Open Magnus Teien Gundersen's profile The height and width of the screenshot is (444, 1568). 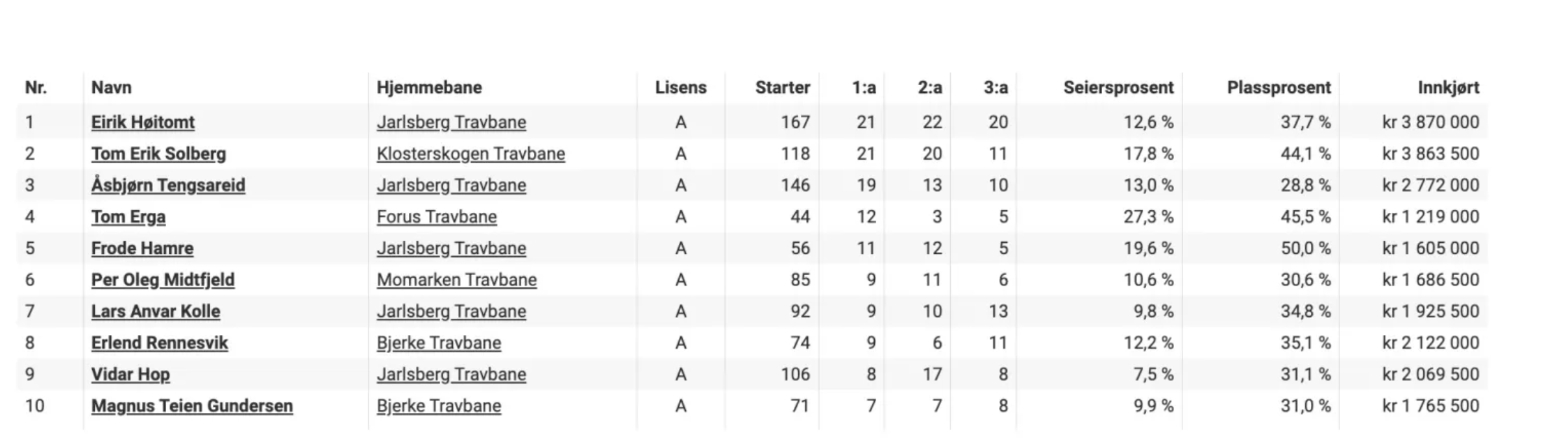192,406
